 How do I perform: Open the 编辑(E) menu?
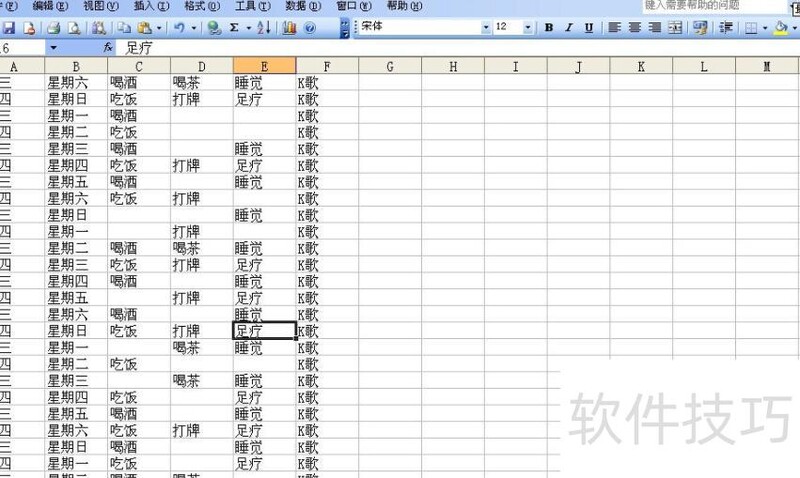click(x=50, y=6)
